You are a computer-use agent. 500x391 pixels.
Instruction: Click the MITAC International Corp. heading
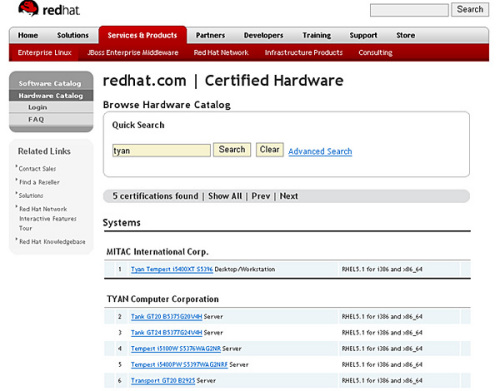coord(157,252)
